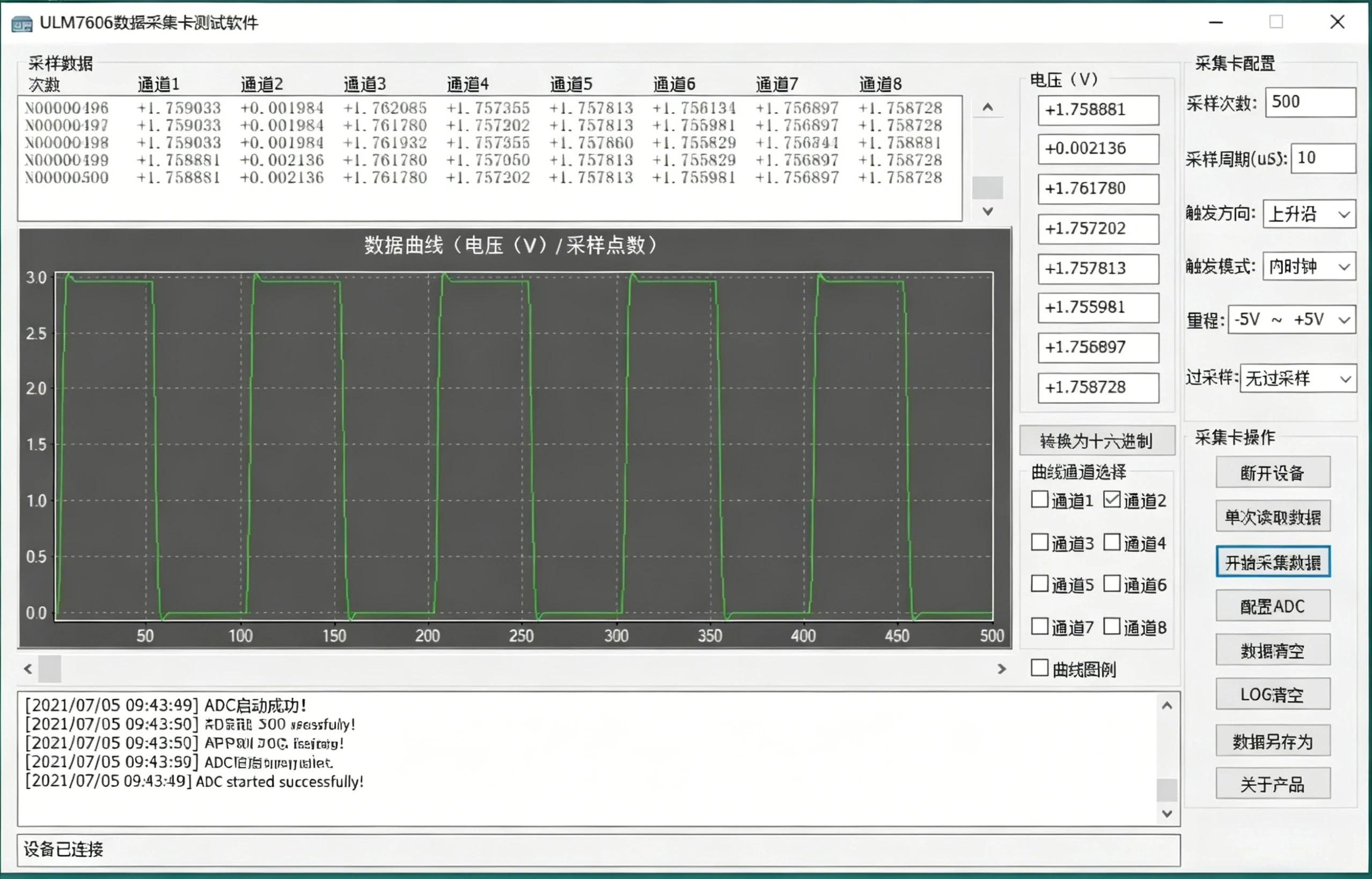Click the ULM7606 app icon in title bar

coord(21,24)
